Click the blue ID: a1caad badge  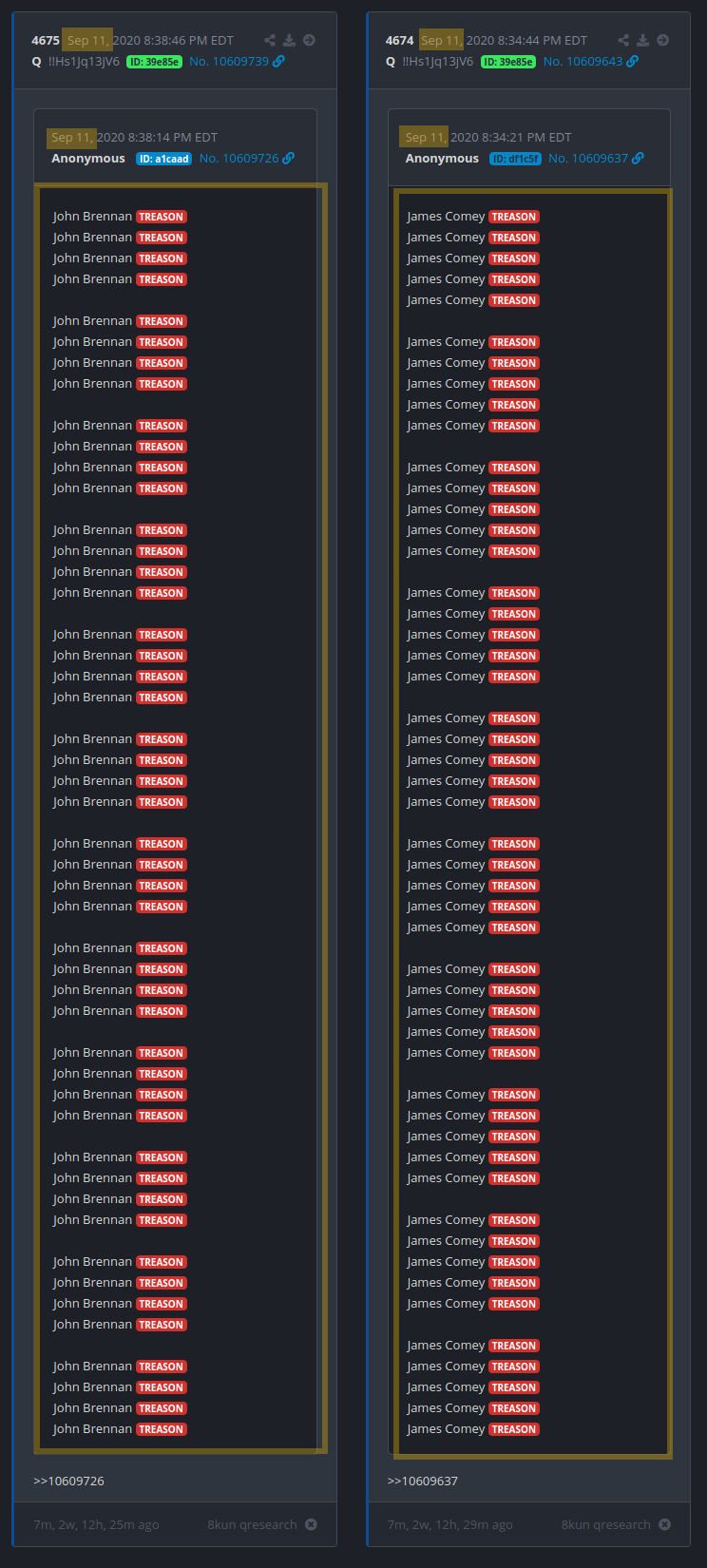point(164,159)
